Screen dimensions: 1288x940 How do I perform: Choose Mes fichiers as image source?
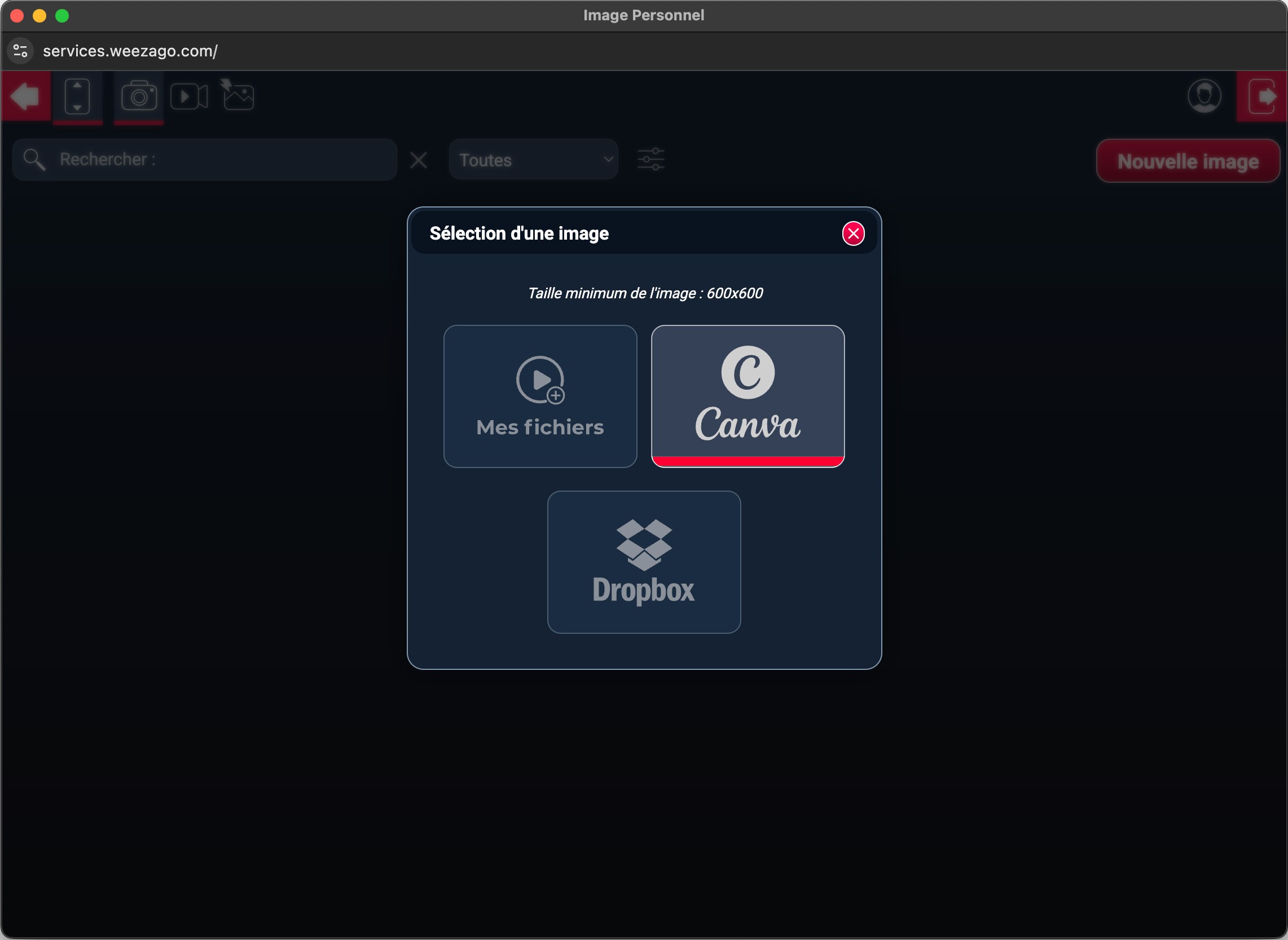point(539,396)
